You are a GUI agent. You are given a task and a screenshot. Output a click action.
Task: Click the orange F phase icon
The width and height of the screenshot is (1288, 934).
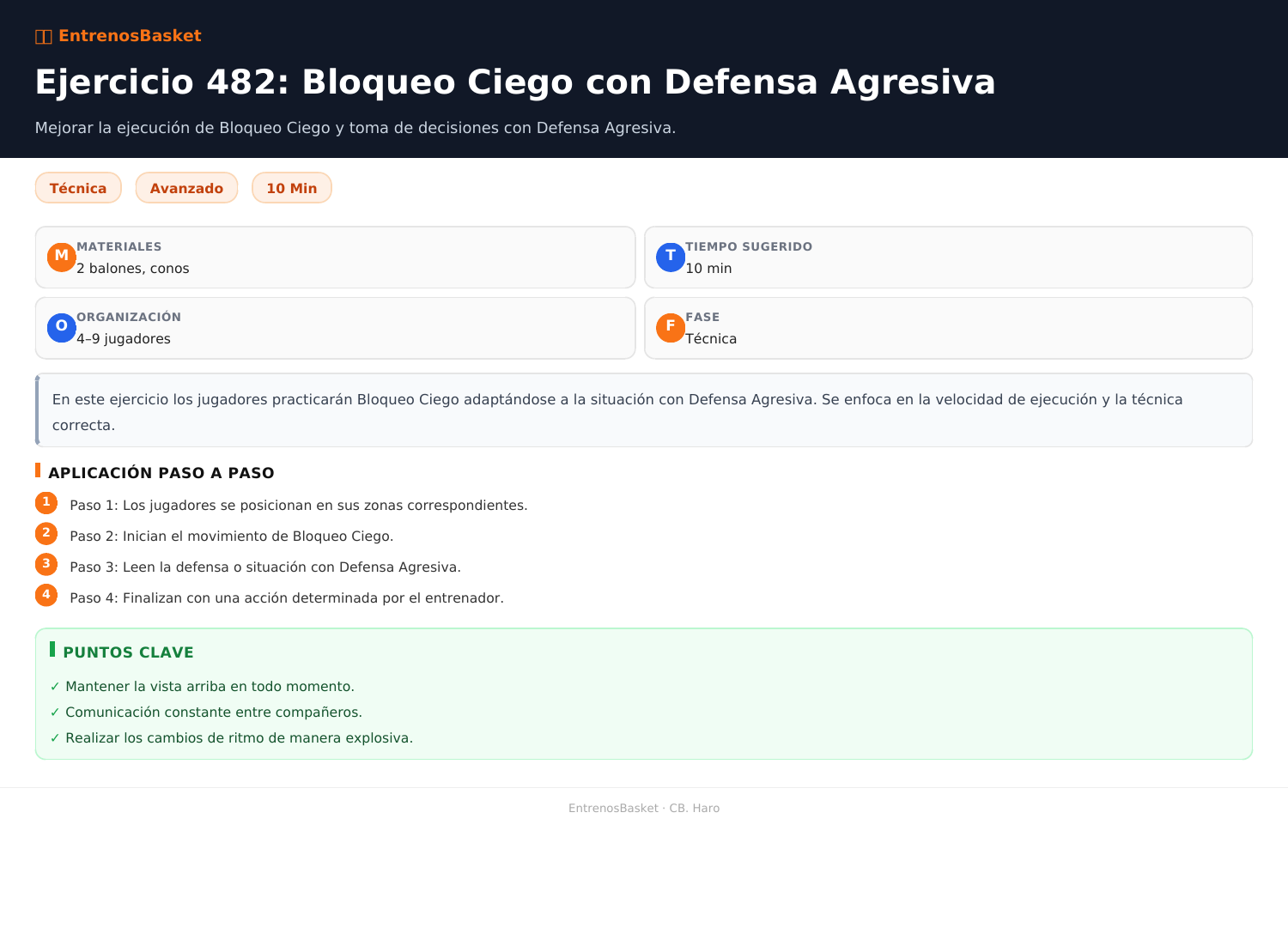[x=671, y=328]
